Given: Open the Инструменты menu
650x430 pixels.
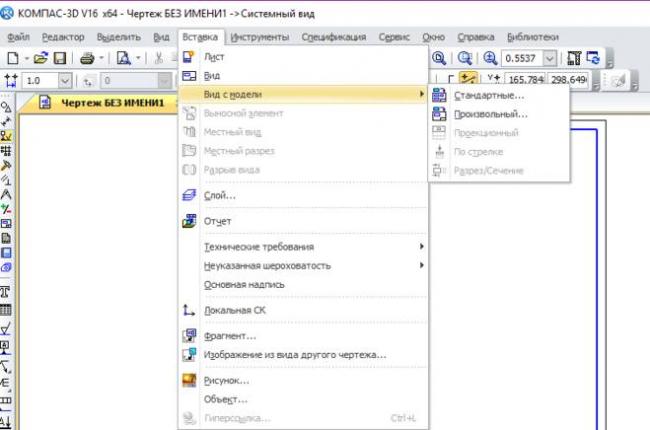Looking at the screenshot, I should click(x=259, y=37).
